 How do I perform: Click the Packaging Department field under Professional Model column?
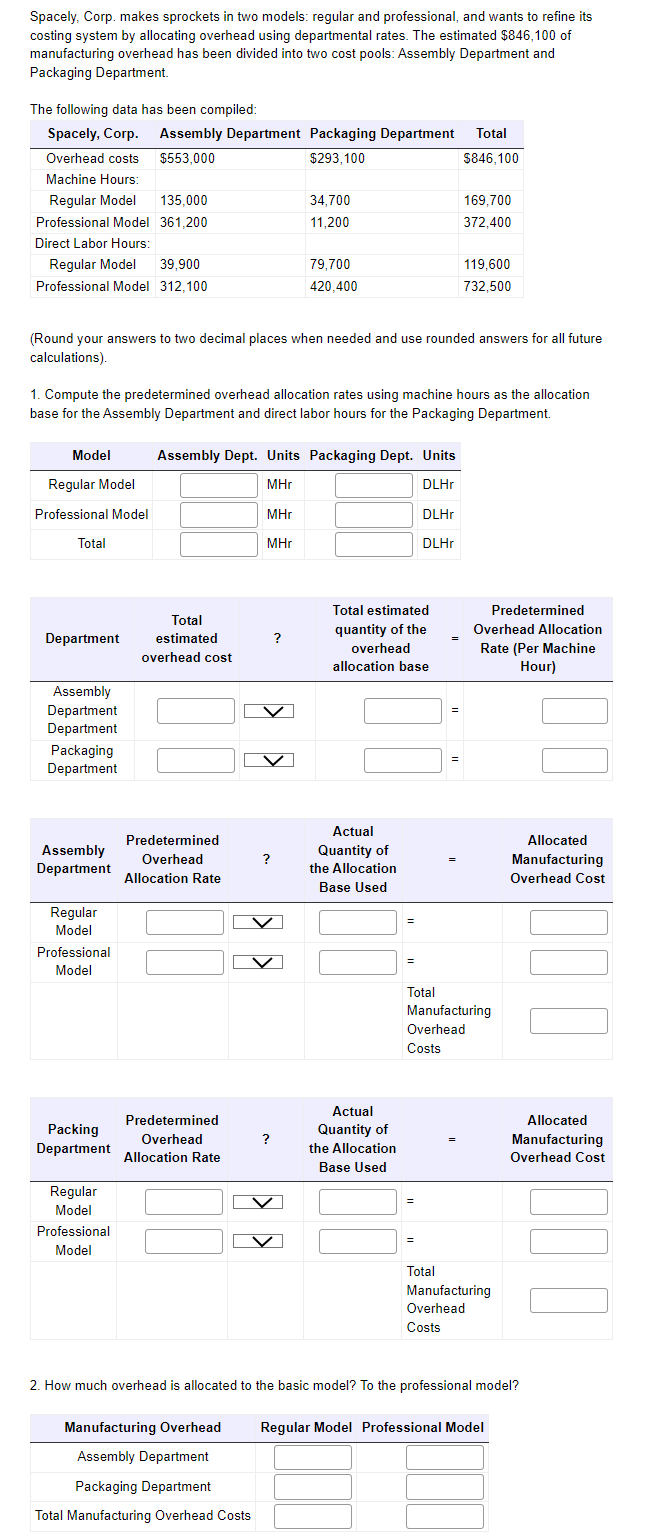444,1487
